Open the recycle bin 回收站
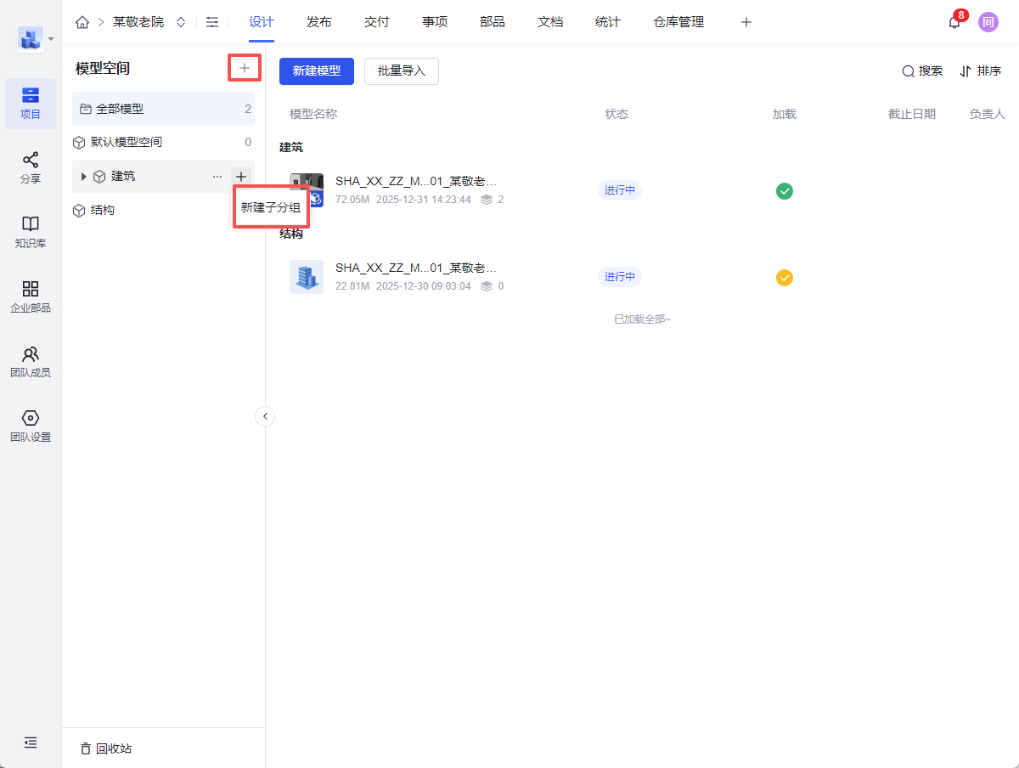 105,748
